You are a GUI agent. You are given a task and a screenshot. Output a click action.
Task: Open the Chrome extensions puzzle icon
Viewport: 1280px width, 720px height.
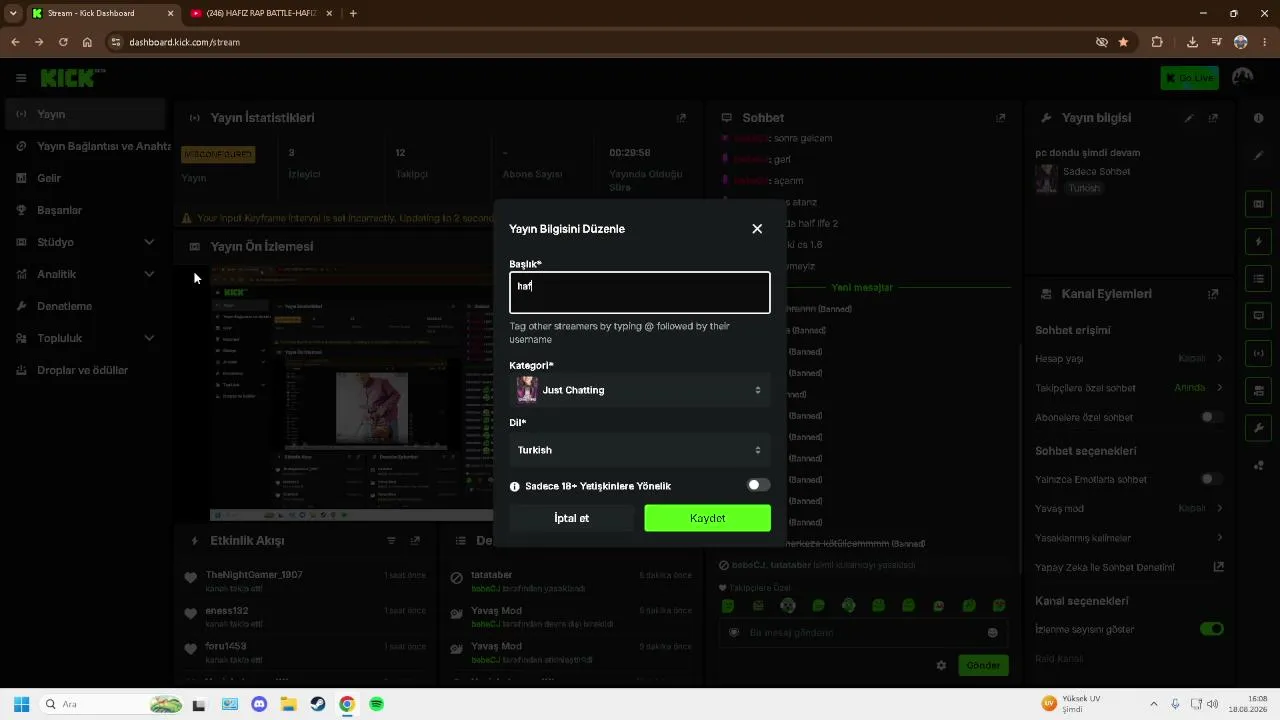pos(1158,42)
